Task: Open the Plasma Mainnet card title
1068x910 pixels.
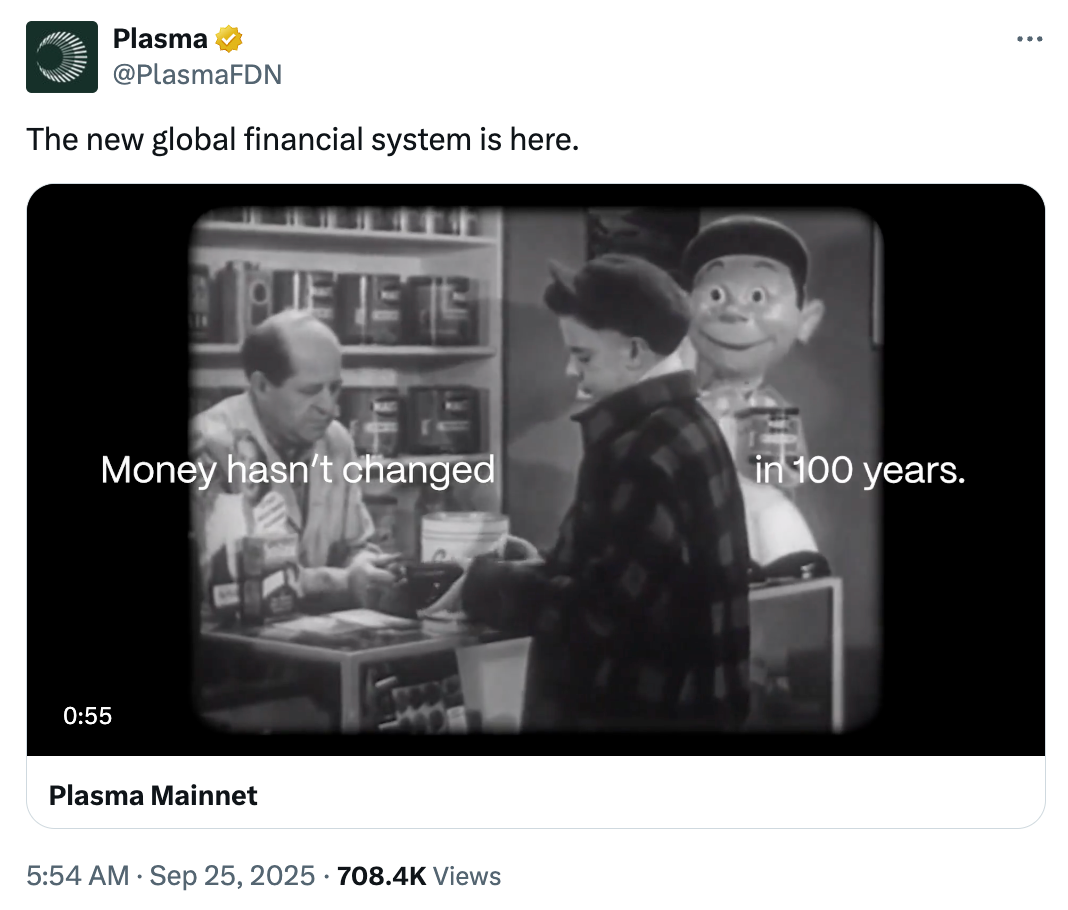Action: coord(153,795)
